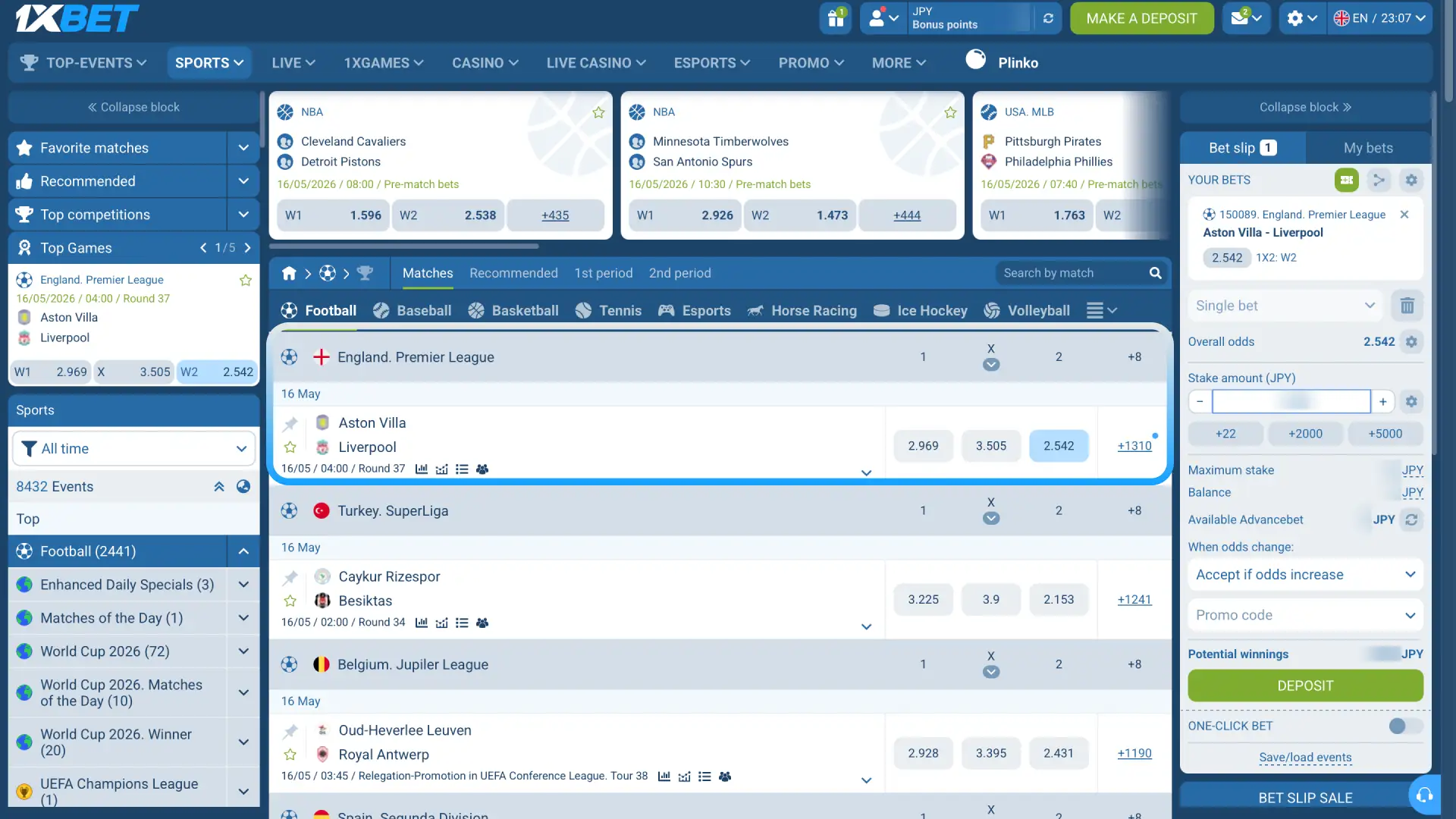The width and height of the screenshot is (1456, 819).
Task: Open the All time filter dropdown
Action: (x=133, y=449)
